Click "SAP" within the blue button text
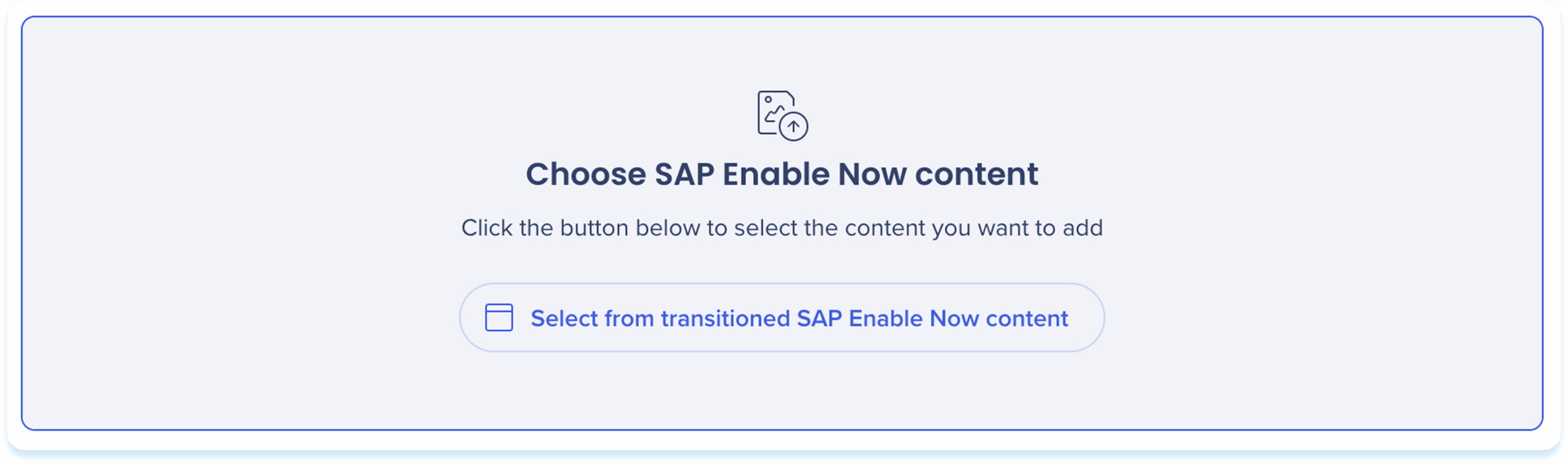Screen dimensions: 1568x464 tap(819, 319)
